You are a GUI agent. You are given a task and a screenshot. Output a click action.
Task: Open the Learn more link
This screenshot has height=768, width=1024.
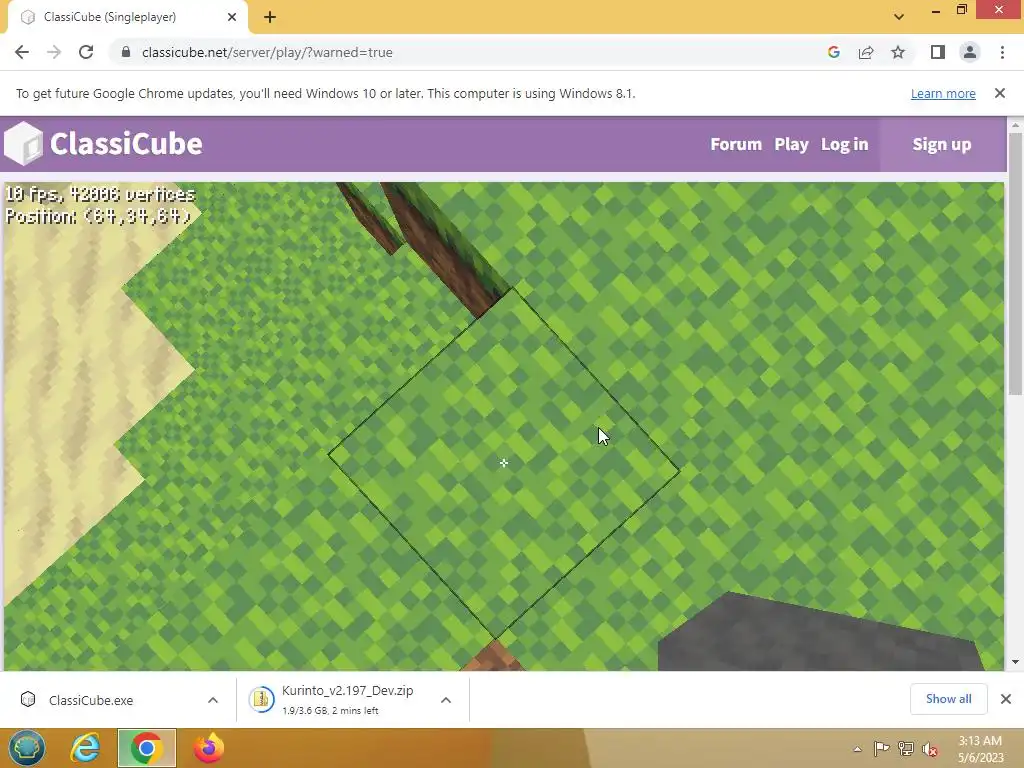943,93
